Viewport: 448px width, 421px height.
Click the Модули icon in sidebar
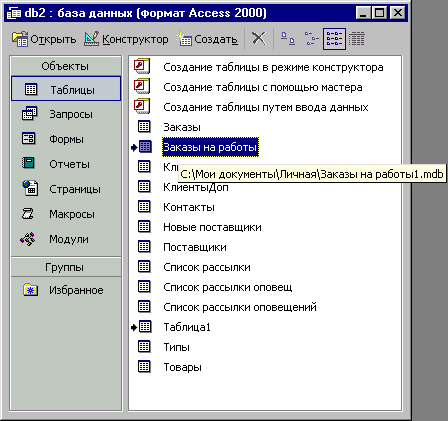pyautogui.click(x=28, y=239)
